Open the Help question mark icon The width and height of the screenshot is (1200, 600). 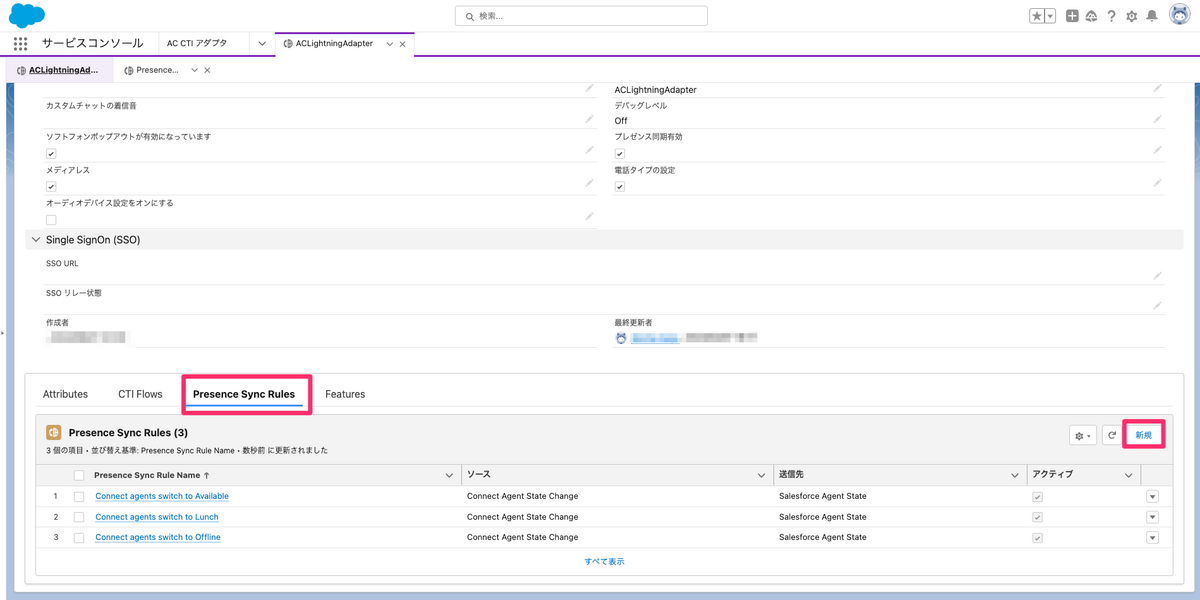[x=1111, y=16]
